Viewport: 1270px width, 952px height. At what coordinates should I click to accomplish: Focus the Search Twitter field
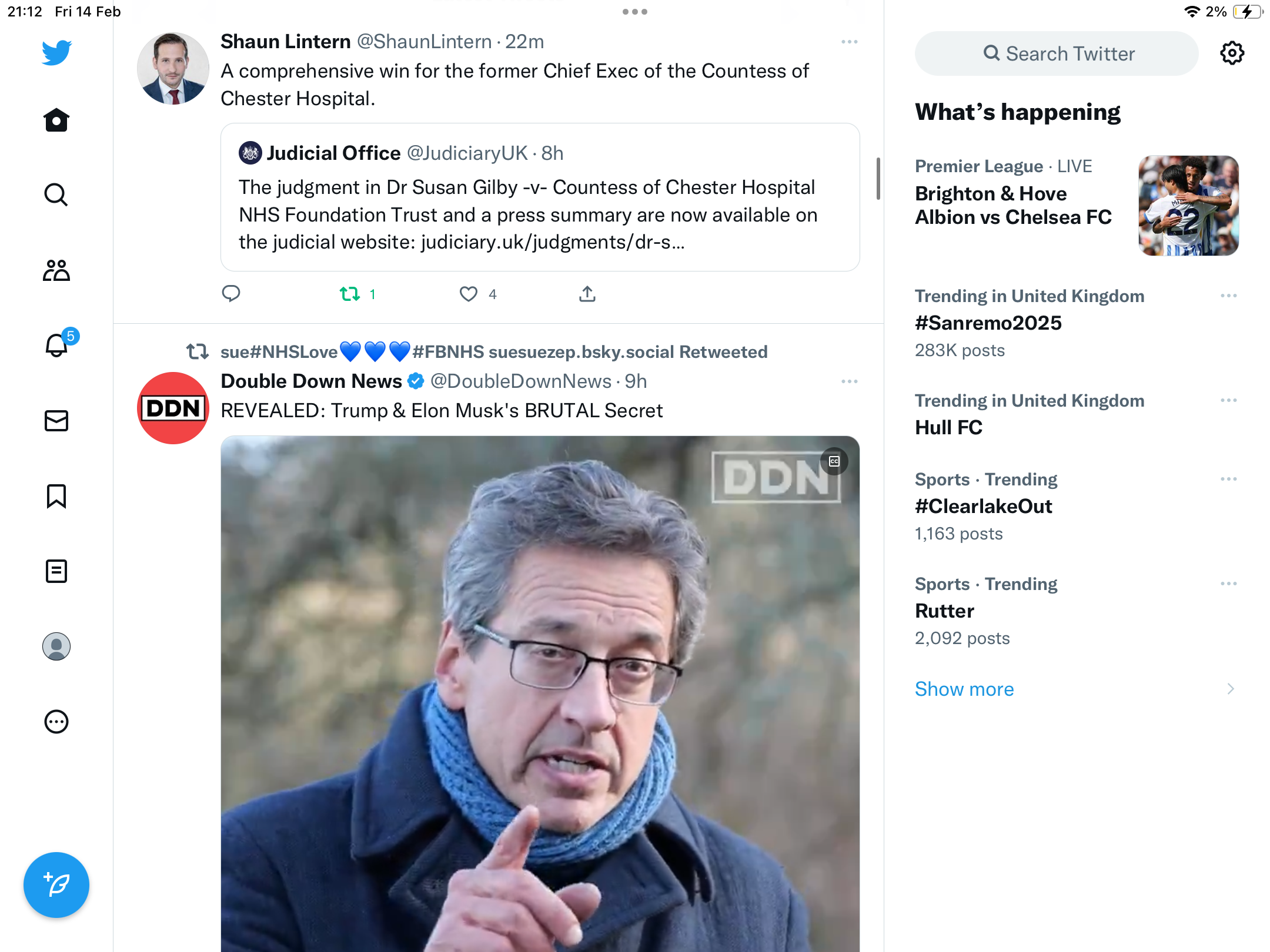tap(1057, 53)
